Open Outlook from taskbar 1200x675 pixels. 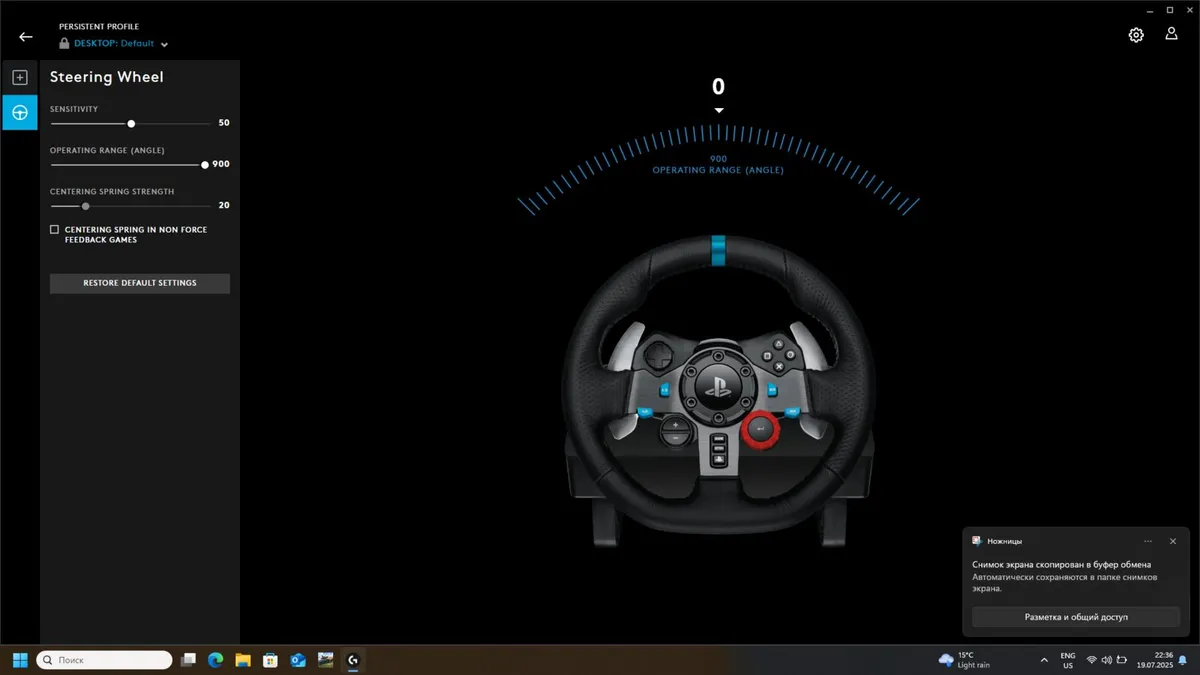point(297,660)
